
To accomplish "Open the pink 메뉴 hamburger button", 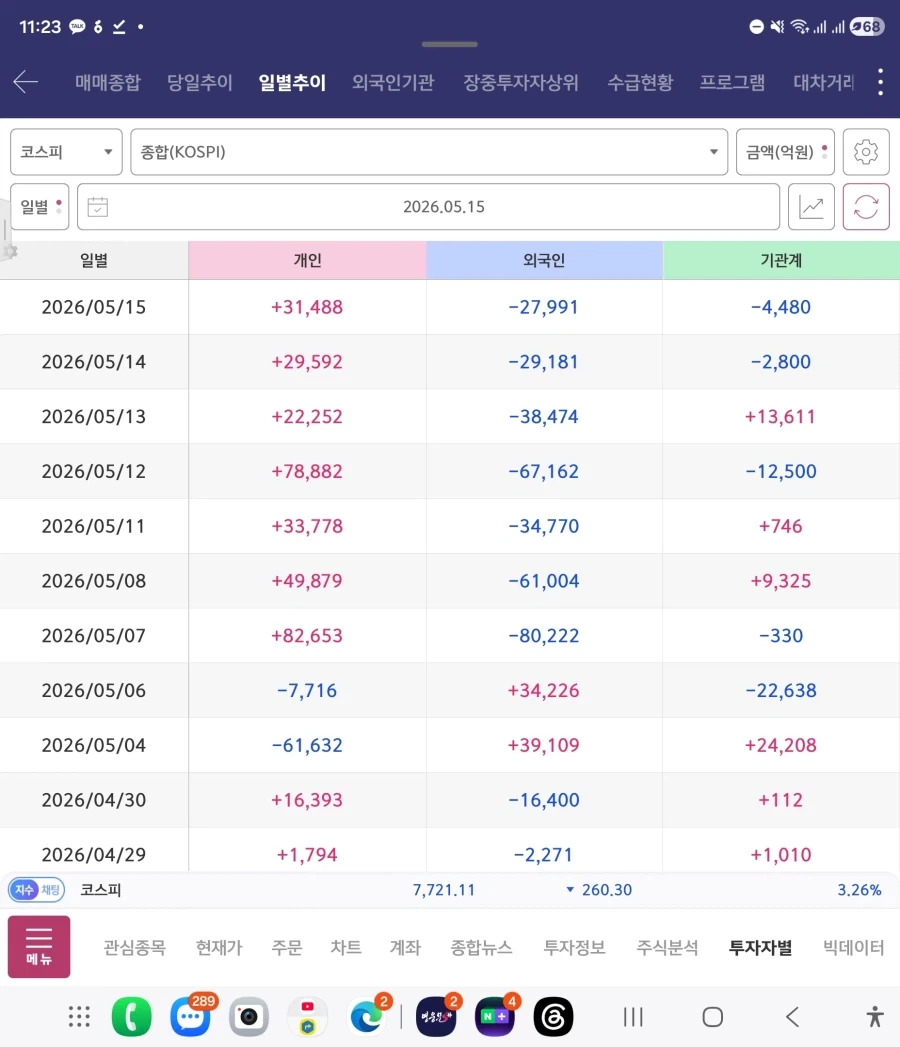I will coord(39,947).
